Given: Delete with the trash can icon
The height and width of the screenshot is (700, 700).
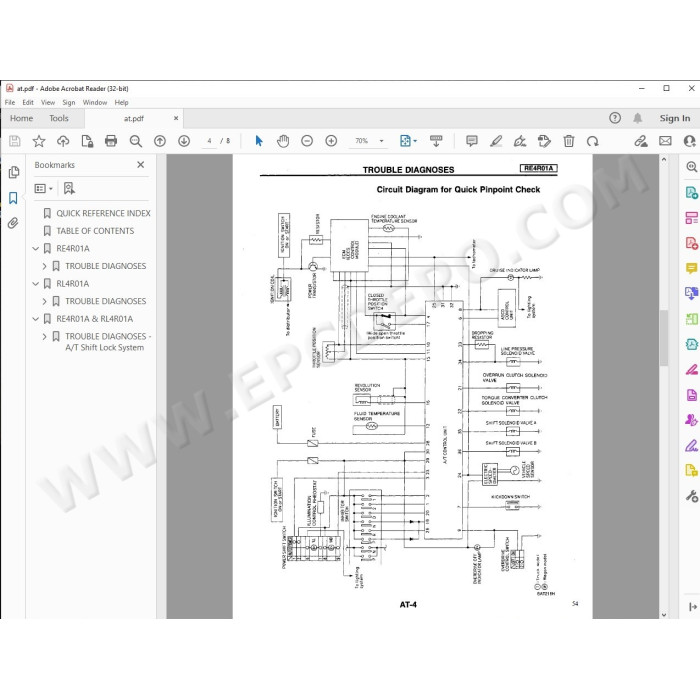Looking at the screenshot, I should 569,141.
